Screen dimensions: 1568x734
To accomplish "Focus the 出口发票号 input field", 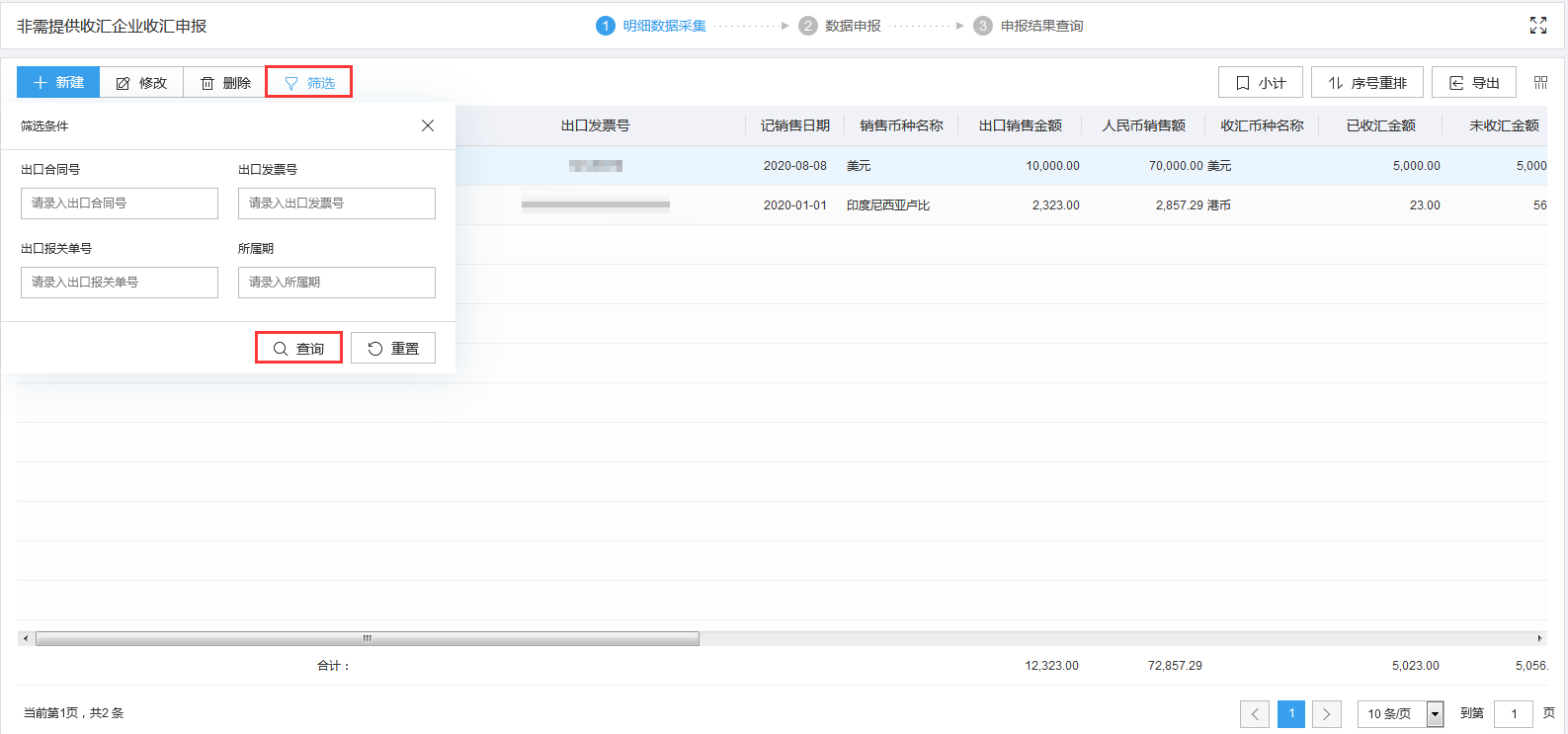I will tap(337, 204).
